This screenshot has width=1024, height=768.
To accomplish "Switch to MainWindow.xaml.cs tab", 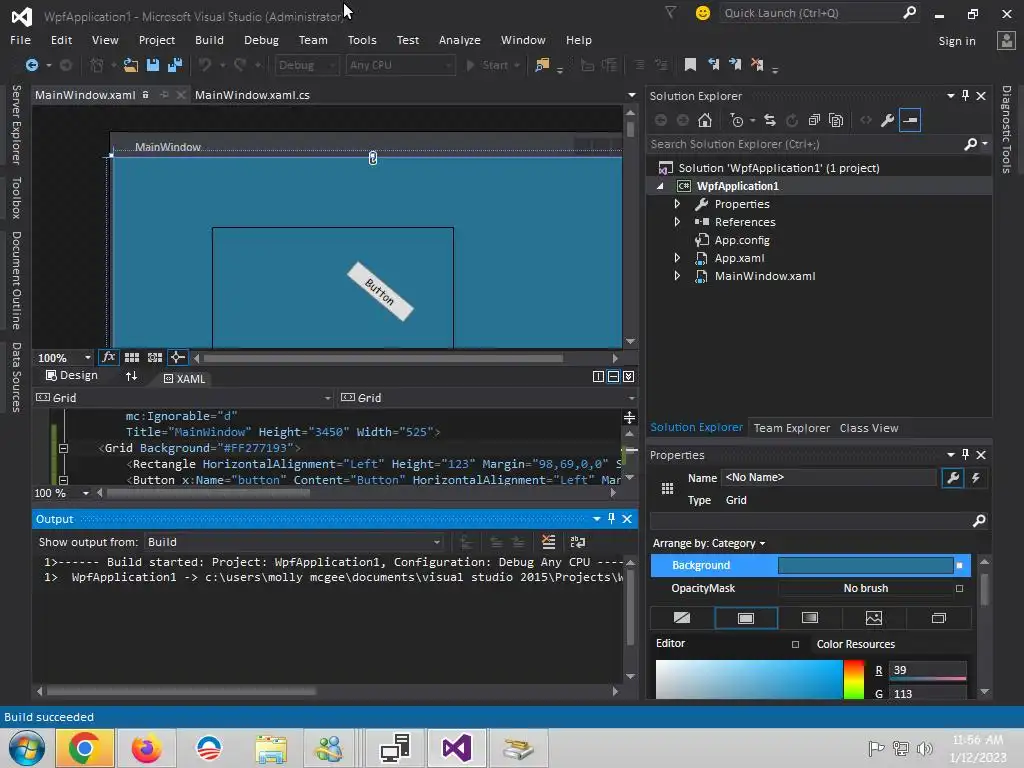I will click(252, 95).
